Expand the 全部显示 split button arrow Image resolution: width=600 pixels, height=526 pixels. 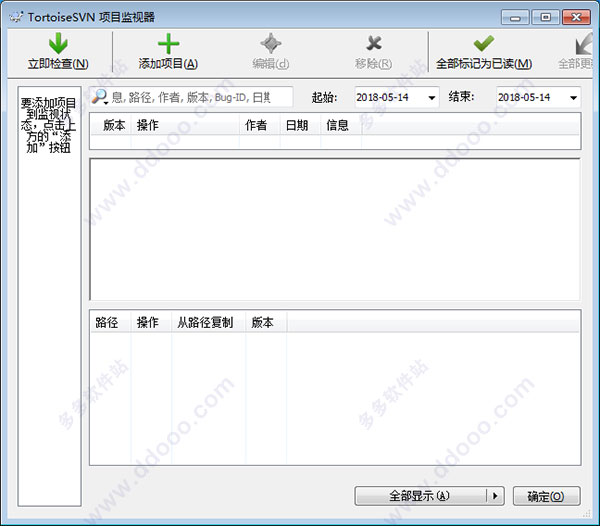[495, 496]
